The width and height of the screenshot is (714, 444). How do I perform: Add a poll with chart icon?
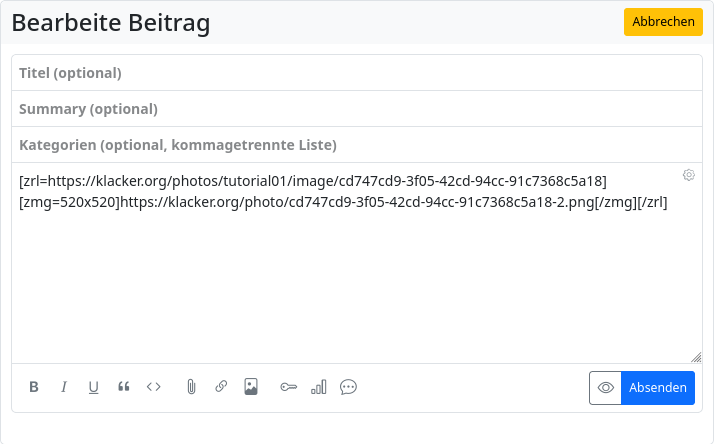(x=319, y=387)
